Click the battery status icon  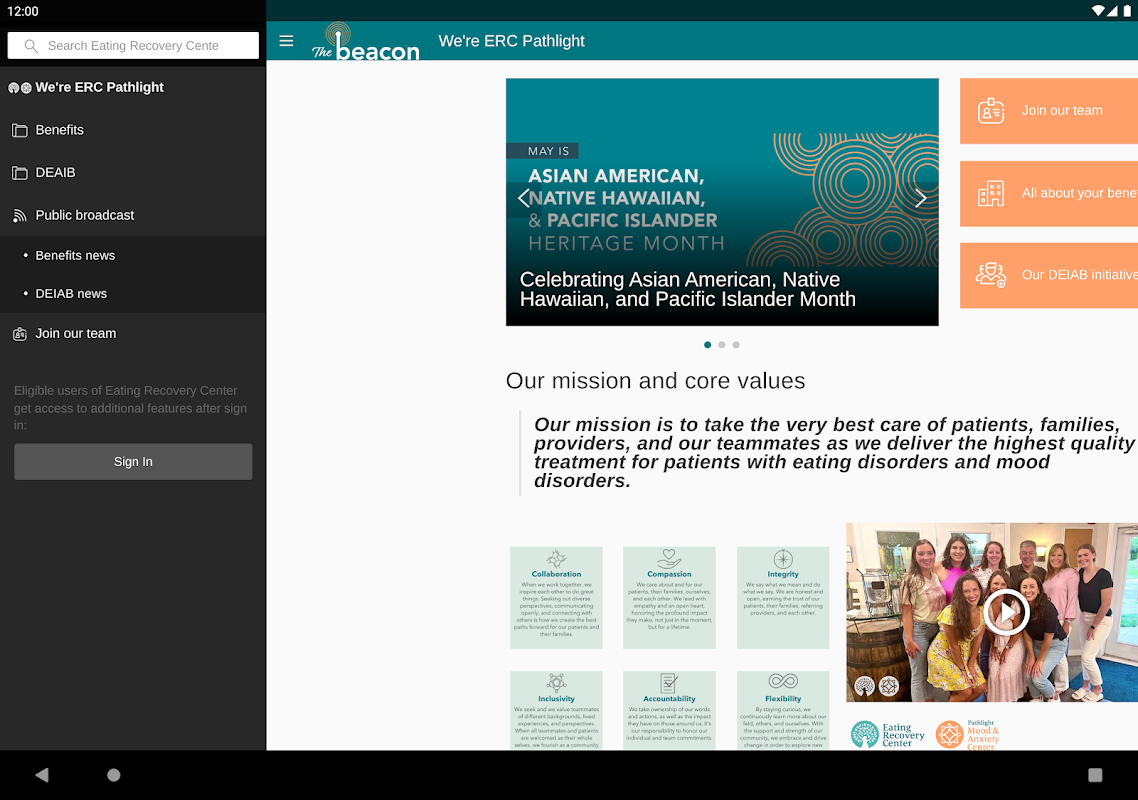pyautogui.click(x=1127, y=11)
